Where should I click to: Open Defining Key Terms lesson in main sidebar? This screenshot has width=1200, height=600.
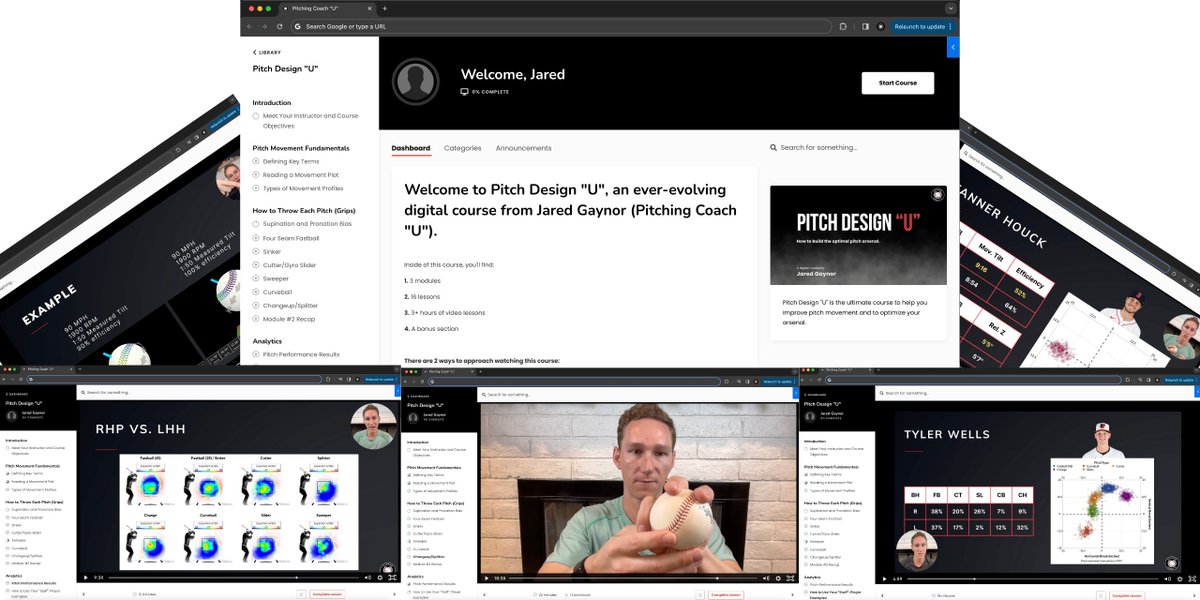[291, 161]
